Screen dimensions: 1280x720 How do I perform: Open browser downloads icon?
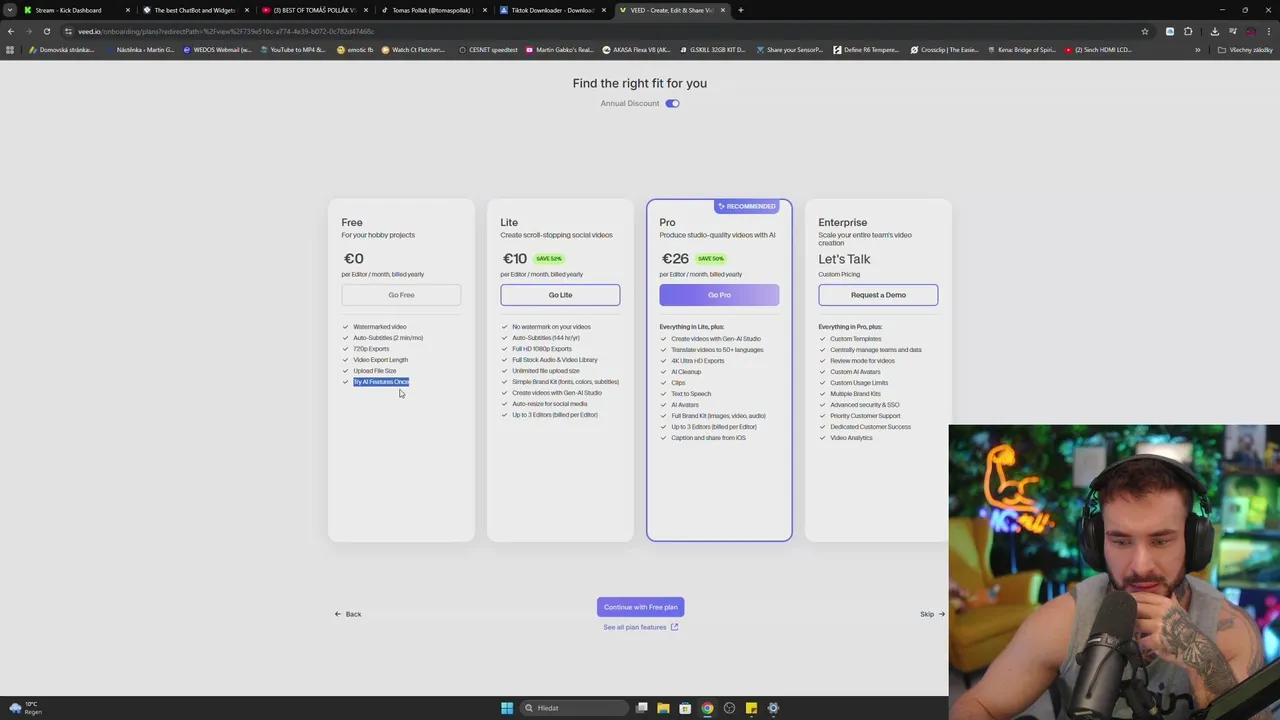point(1214,31)
